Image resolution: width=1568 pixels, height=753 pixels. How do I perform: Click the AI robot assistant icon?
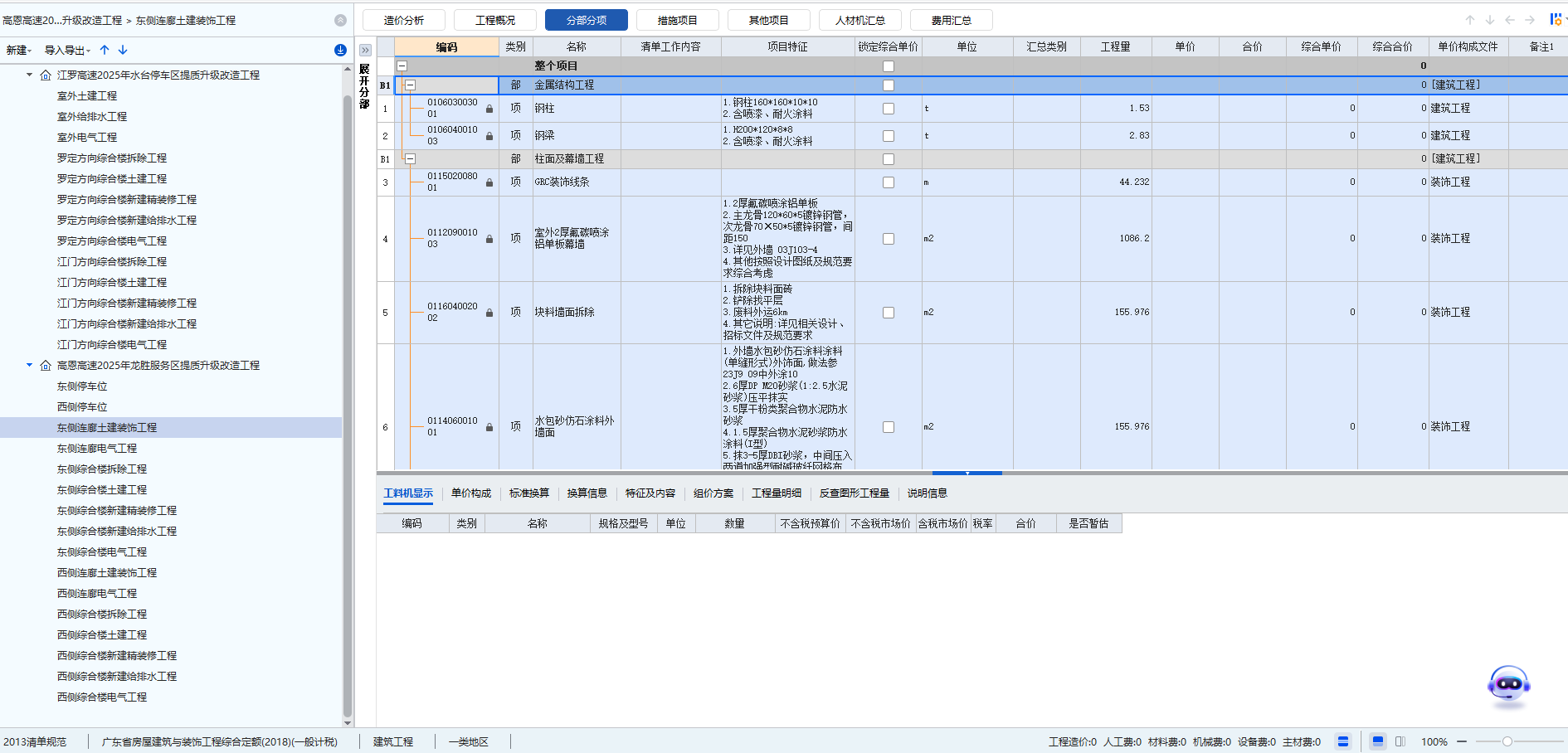1508,686
